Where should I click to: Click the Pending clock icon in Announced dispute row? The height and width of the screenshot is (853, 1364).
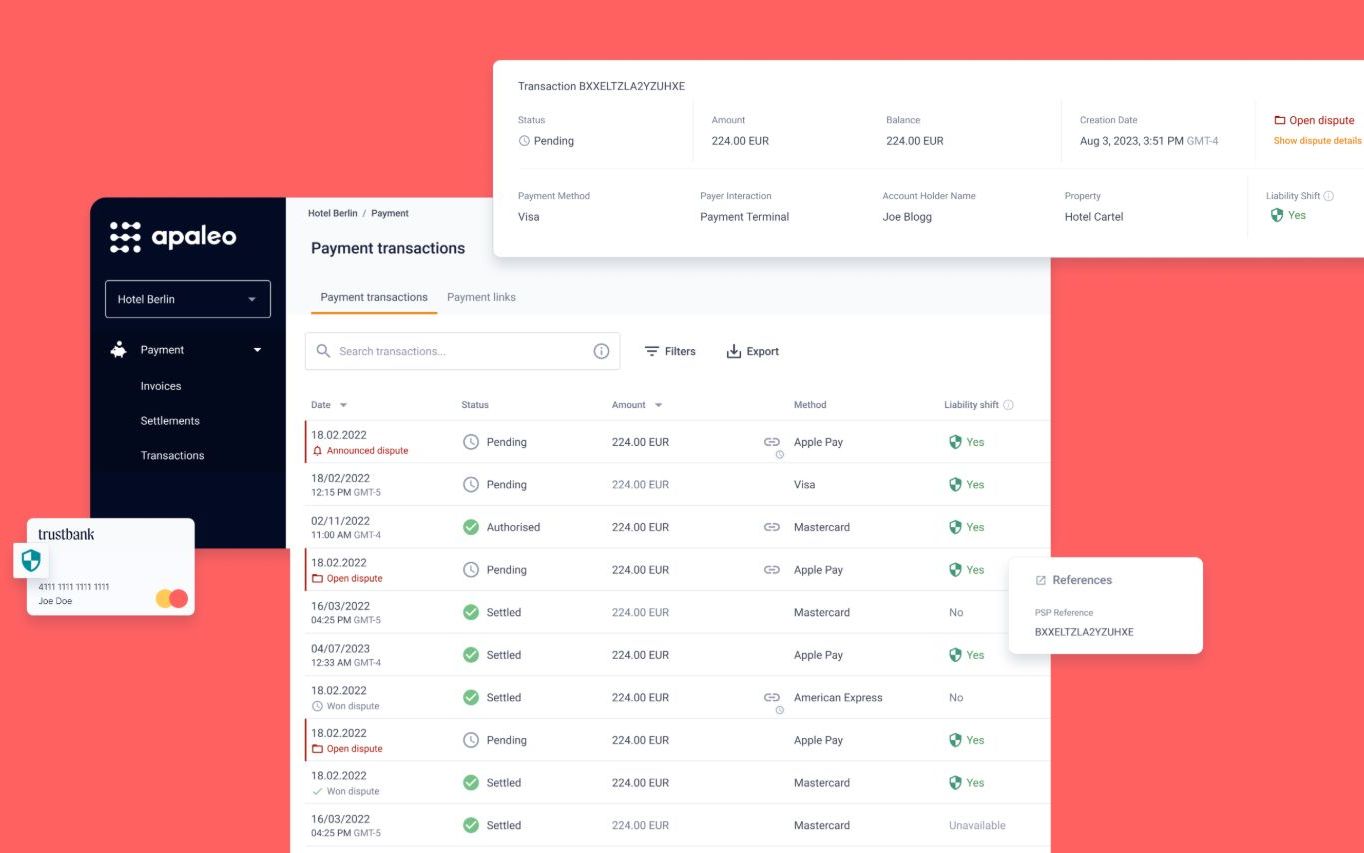[471, 442]
